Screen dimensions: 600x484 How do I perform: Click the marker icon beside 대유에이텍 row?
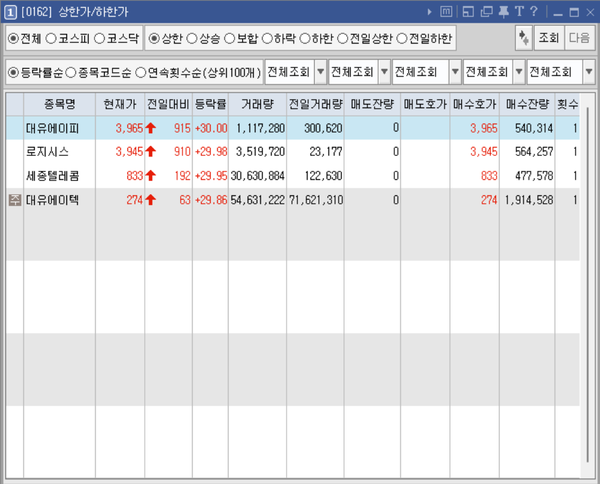[14, 200]
